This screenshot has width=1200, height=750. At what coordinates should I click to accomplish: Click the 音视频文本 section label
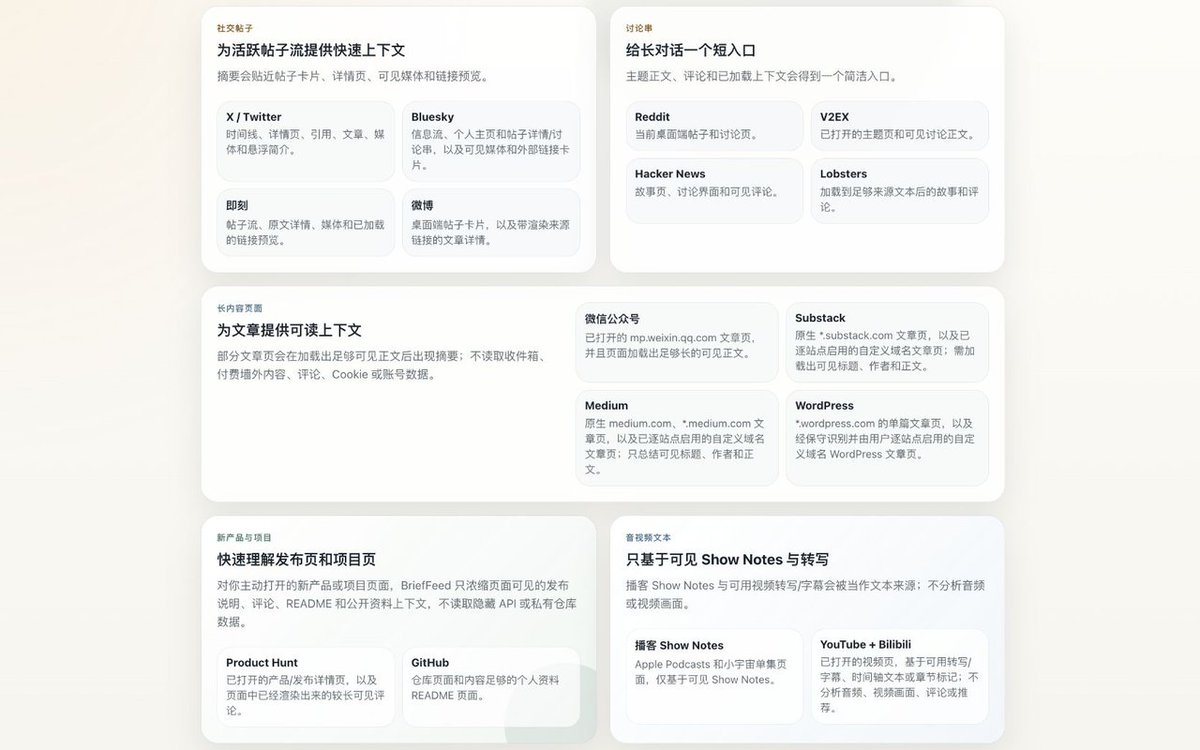(648, 537)
